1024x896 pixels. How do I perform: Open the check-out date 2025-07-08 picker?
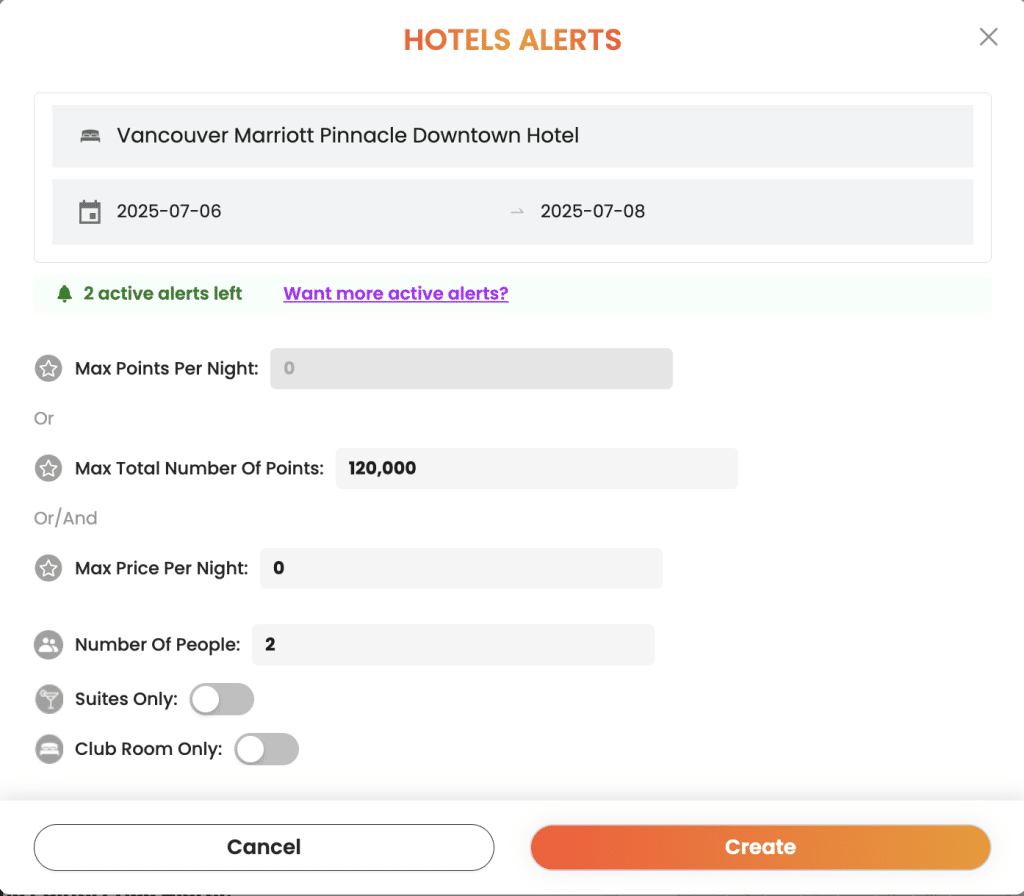pyautogui.click(x=593, y=212)
